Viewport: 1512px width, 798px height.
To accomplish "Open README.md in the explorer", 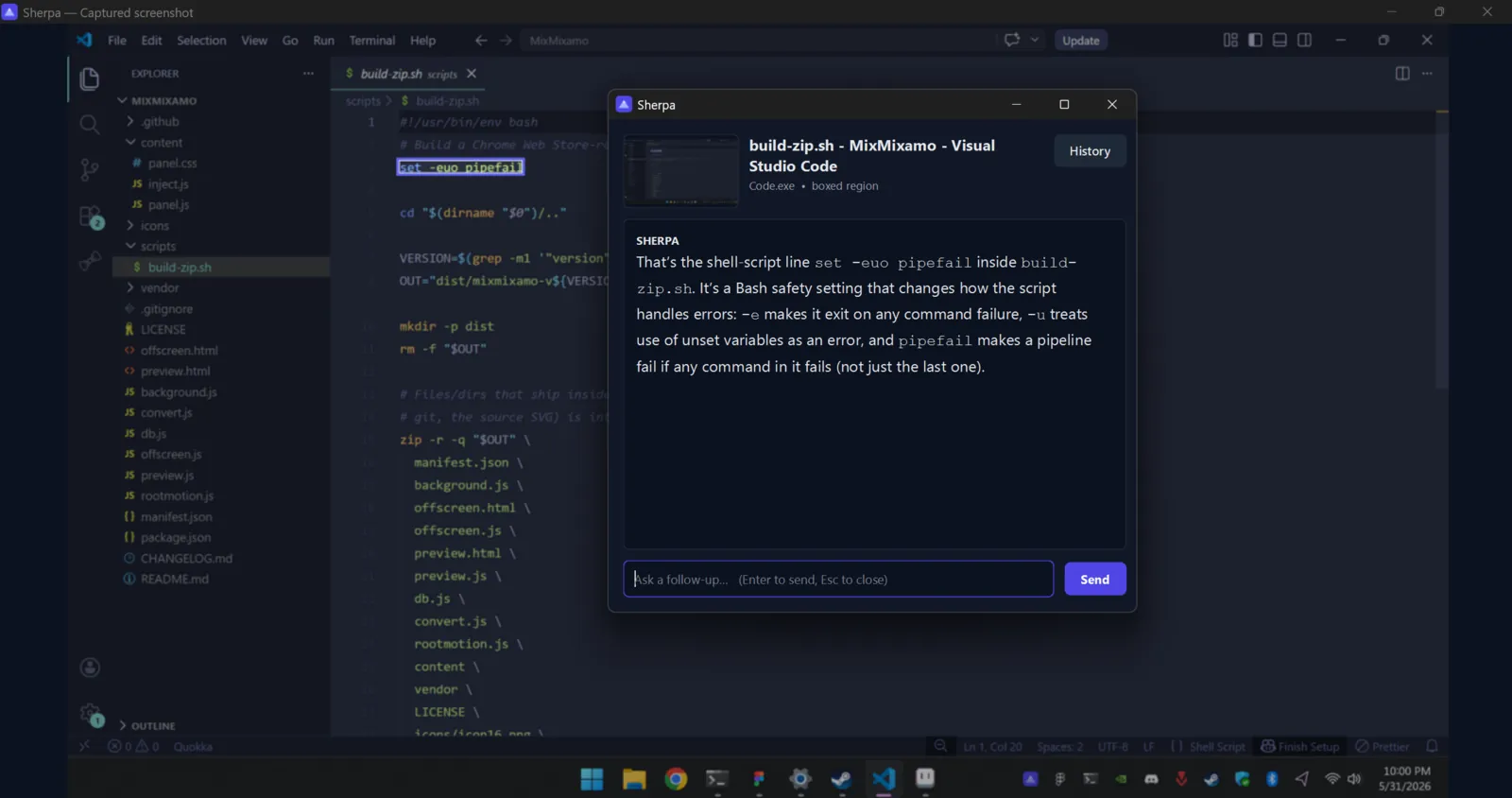I will coord(174,579).
